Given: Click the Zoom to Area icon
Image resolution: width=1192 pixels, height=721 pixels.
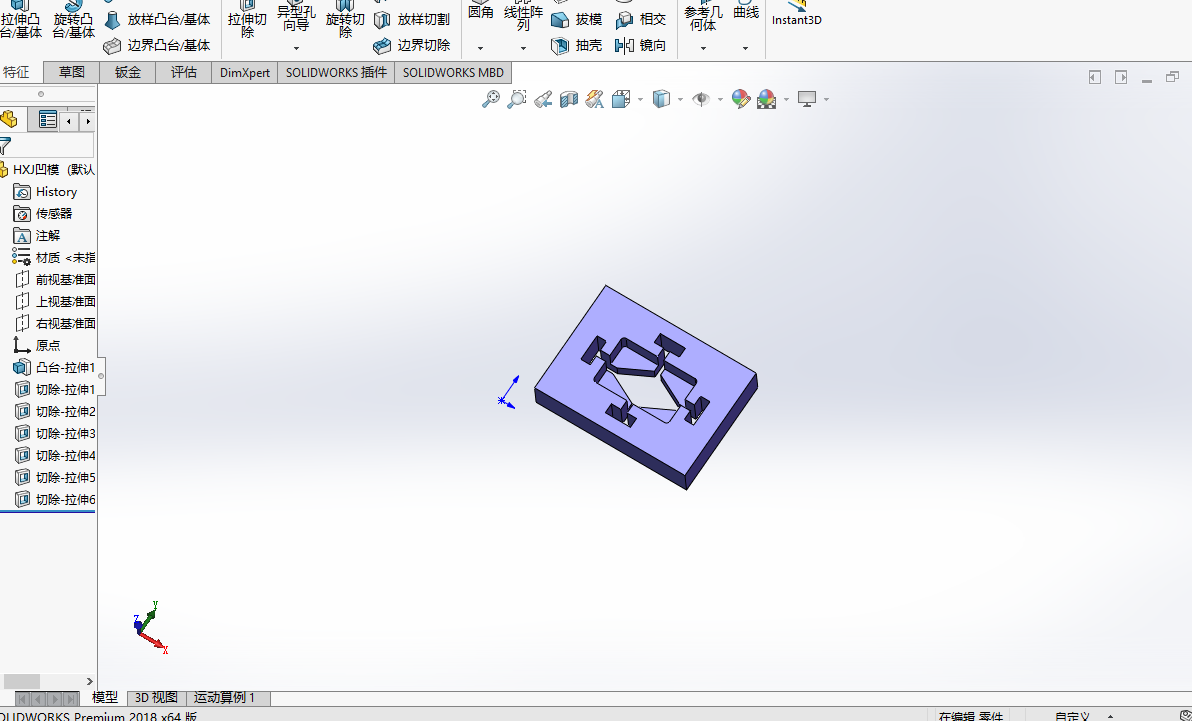Looking at the screenshot, I should click(x=517, y=99).
